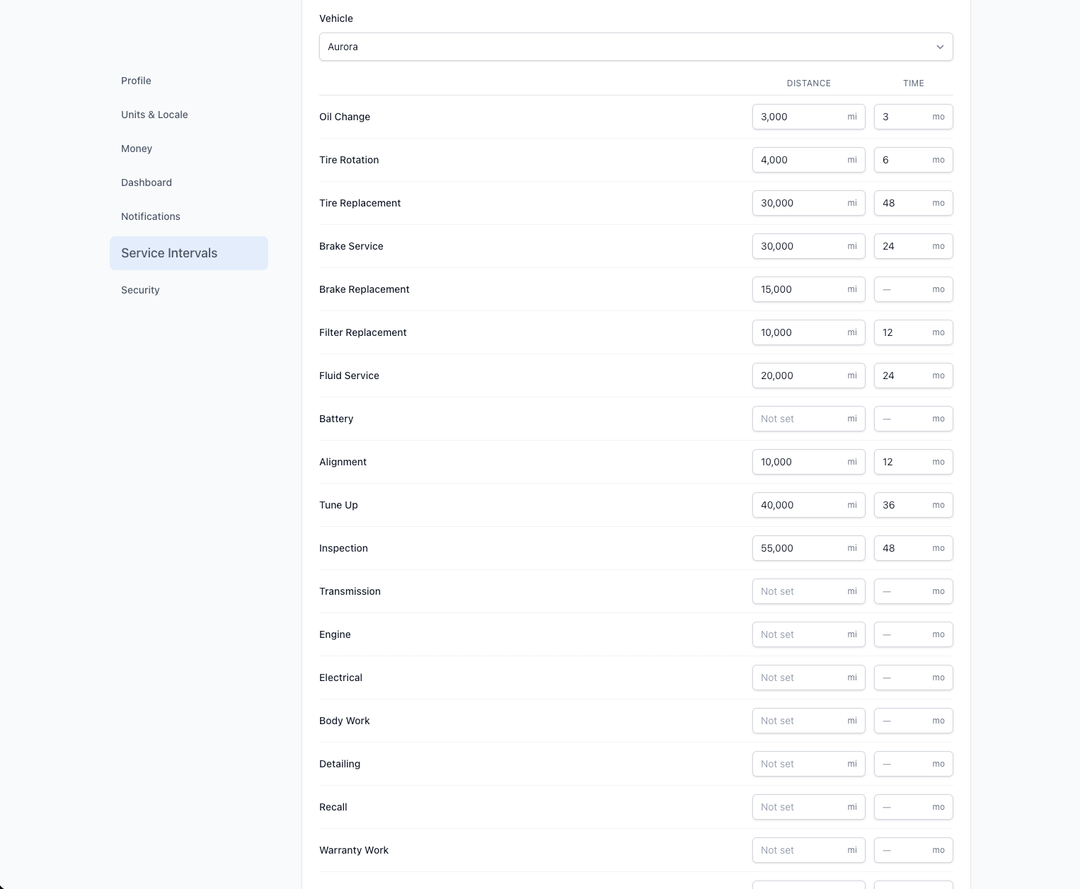Navigate to Security settings
The image size is (1080, 889).
pyautogui.click(x=140, y=290)
